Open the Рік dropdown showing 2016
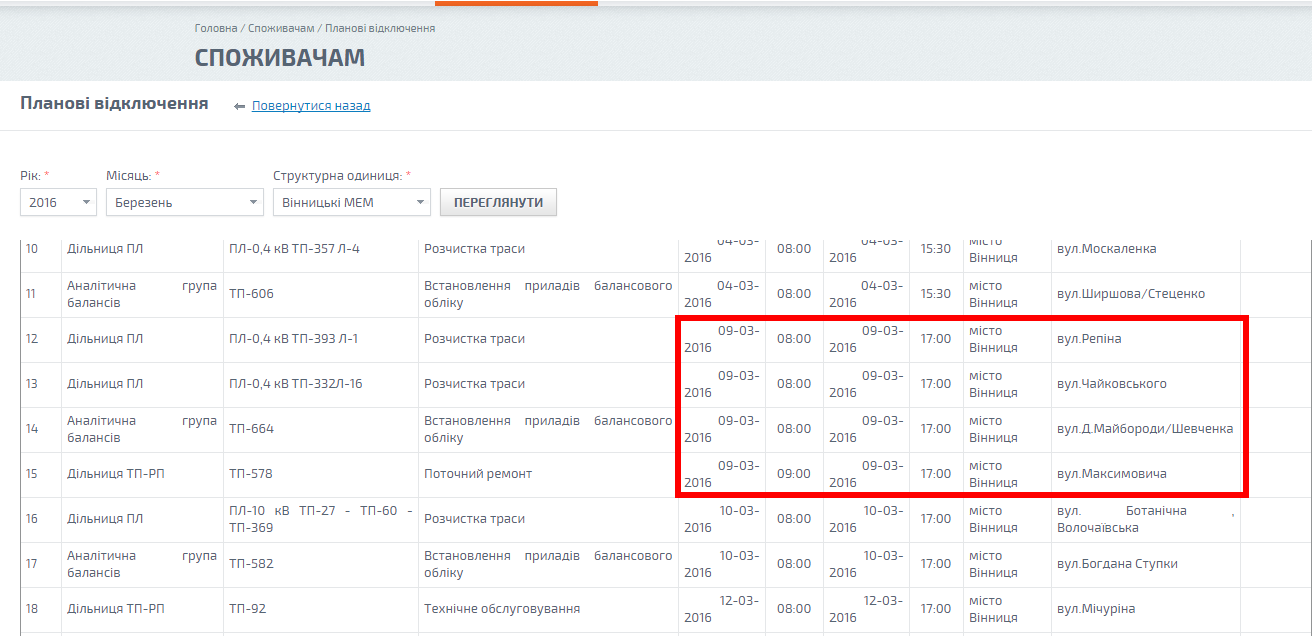 coord(58,202)
